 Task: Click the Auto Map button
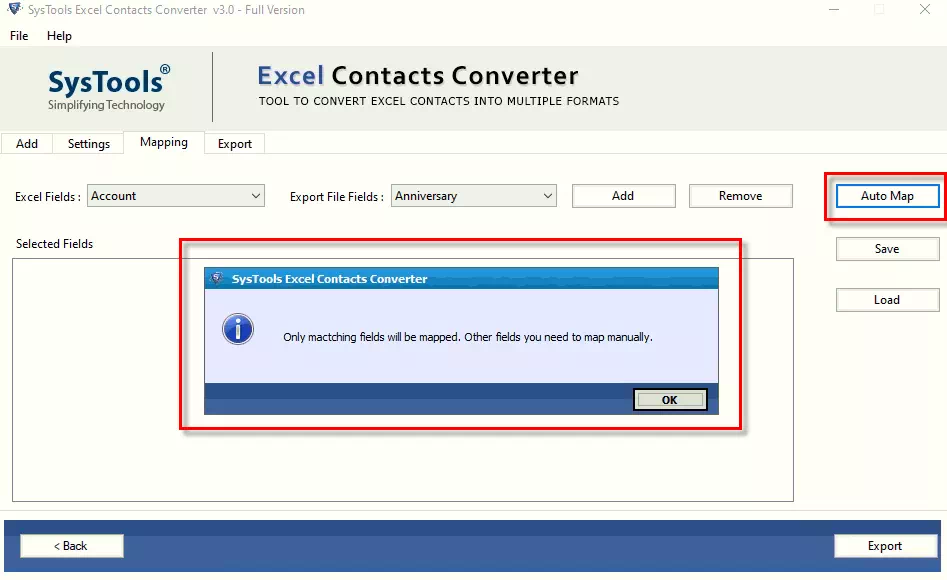(887, 196)
